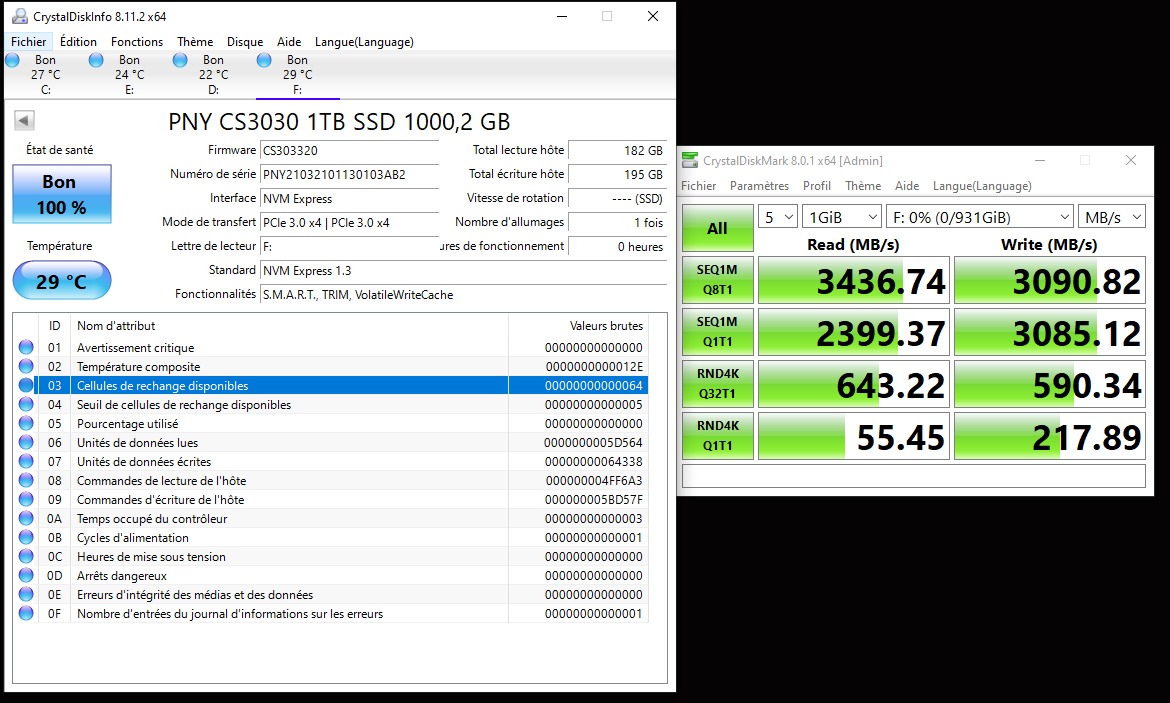The height and width of the screenshot is (703, 1170).
Task: Click the previous disk arrow button
Action: [x=24, y=120]
